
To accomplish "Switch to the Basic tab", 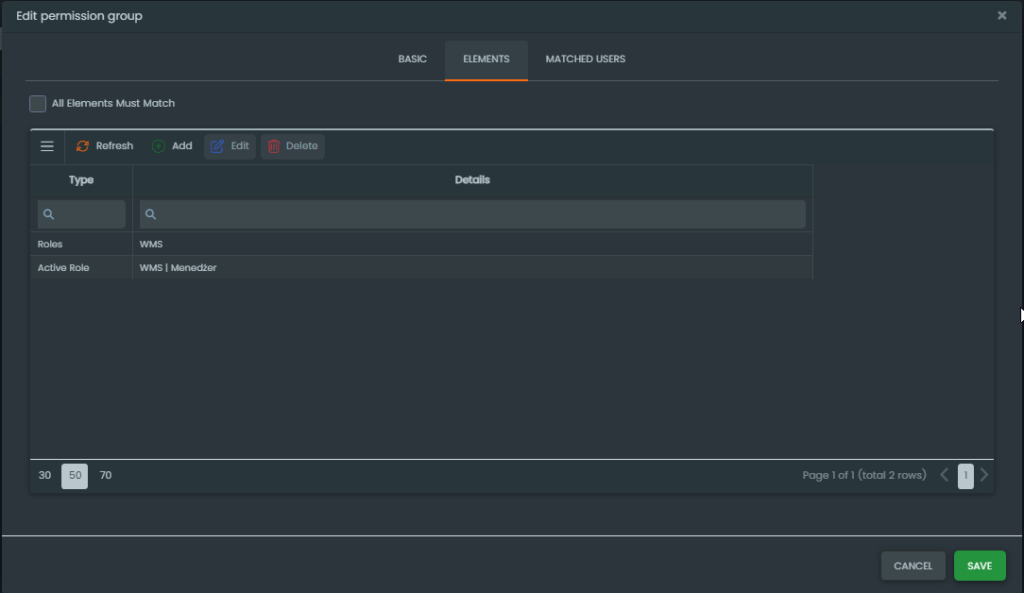I will 412,59.
